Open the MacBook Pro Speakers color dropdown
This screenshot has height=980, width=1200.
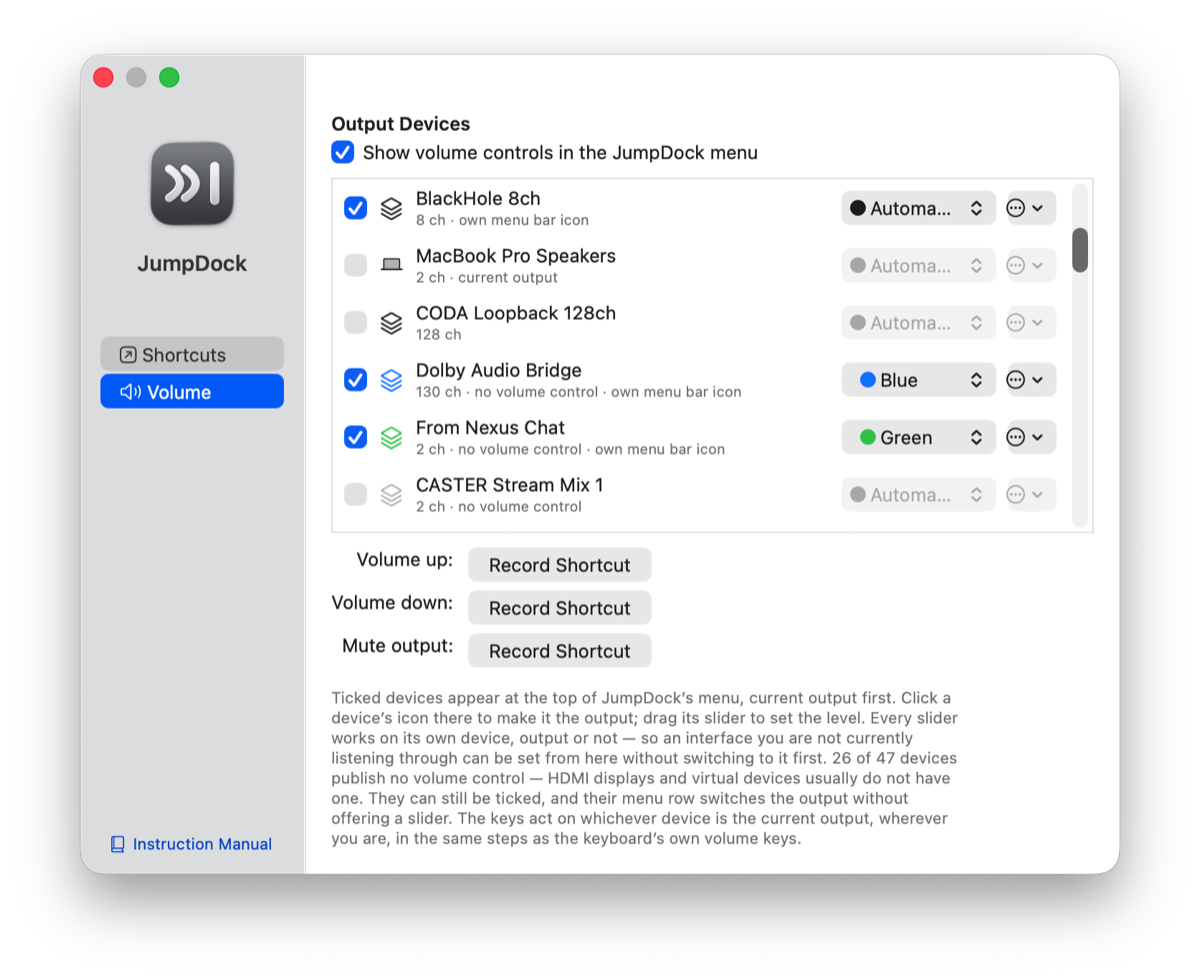click(x=918, y=266)
